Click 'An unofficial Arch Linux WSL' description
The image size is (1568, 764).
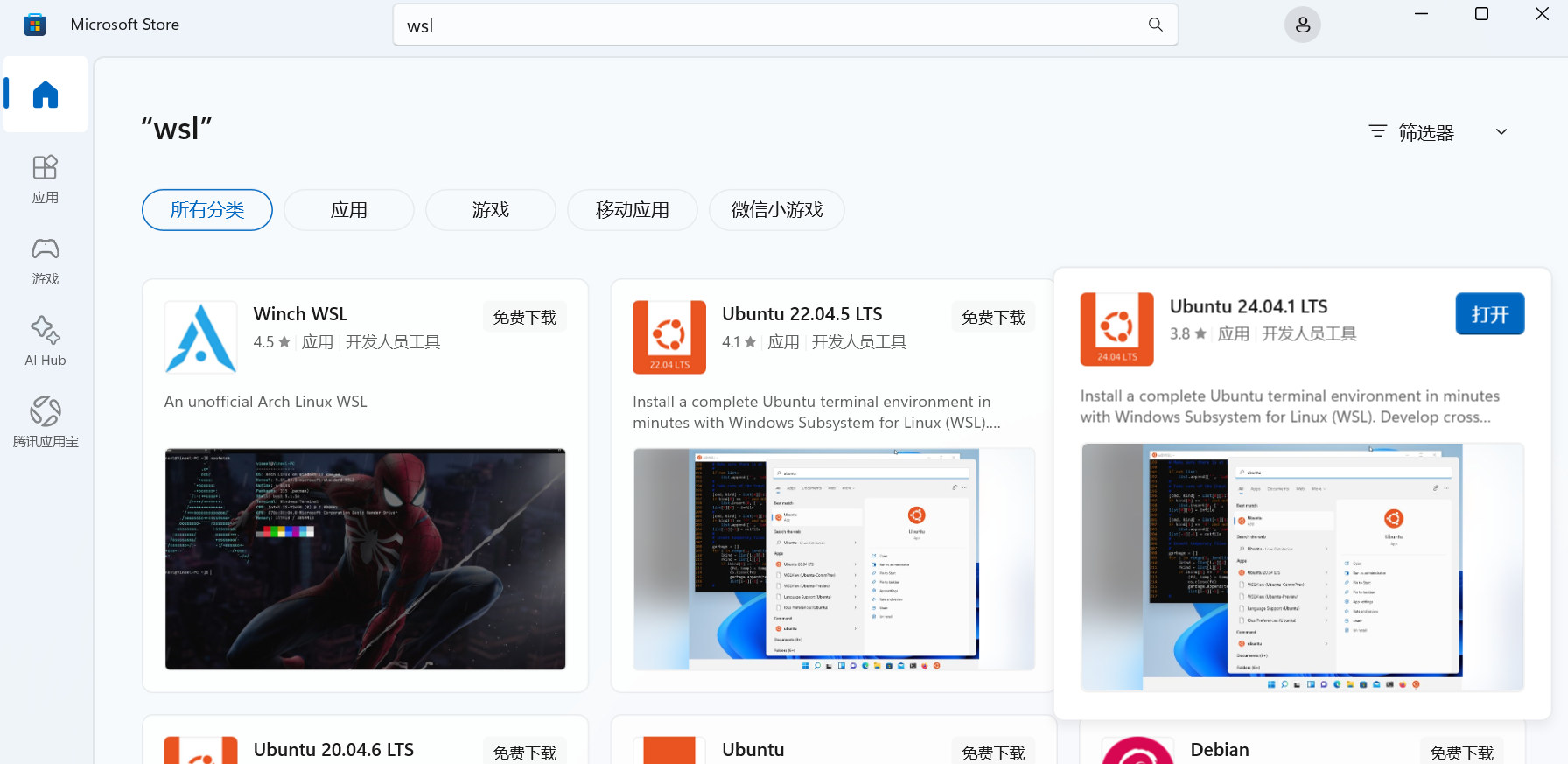tap(266, 402)
